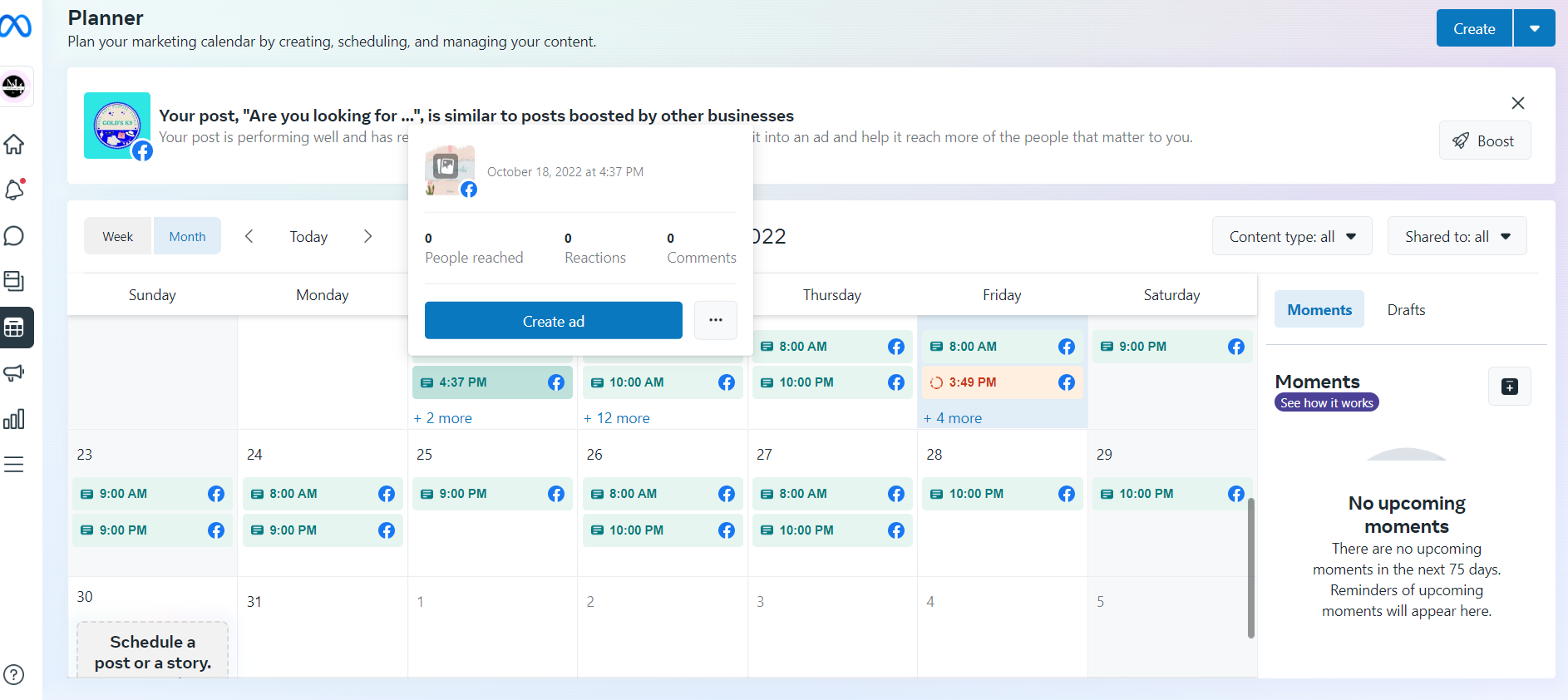
Task: Open the megaphone Ads icon
Action: click(x=14, y=373)
